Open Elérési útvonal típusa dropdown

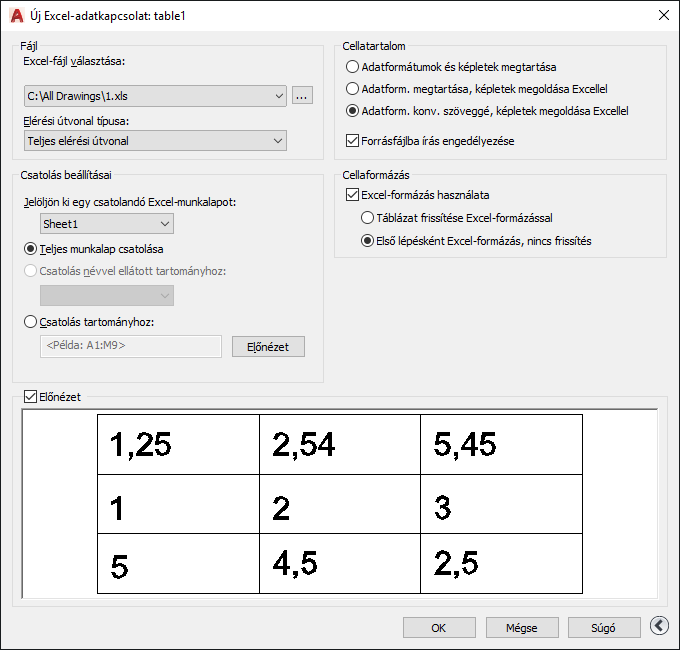point(155,141)
